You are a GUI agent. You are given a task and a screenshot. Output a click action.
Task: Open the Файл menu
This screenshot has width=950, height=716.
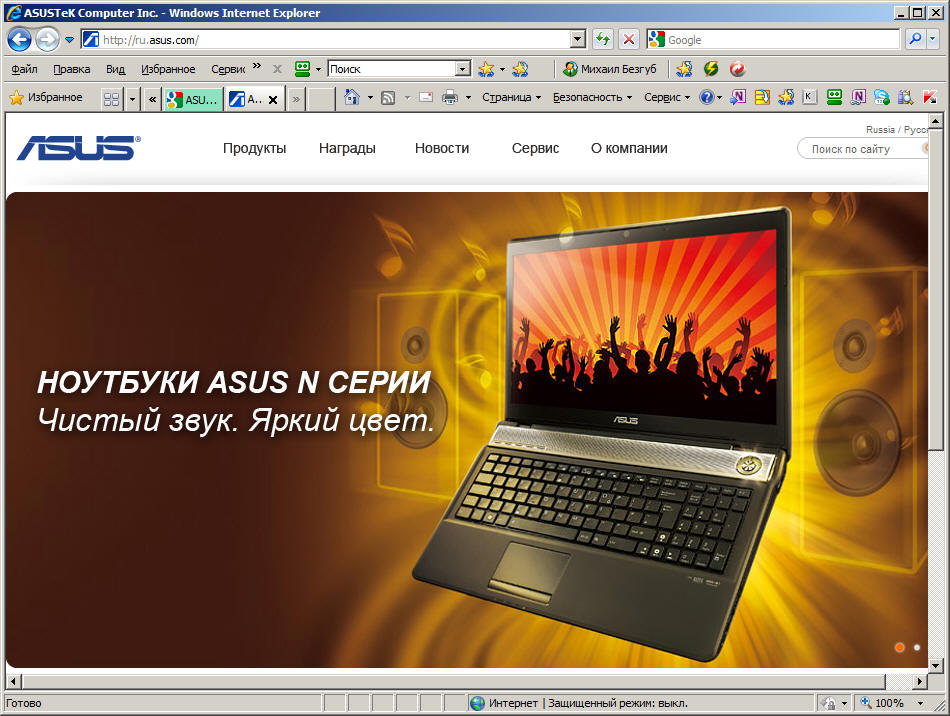pyautogui.click(x=24, y=69)
